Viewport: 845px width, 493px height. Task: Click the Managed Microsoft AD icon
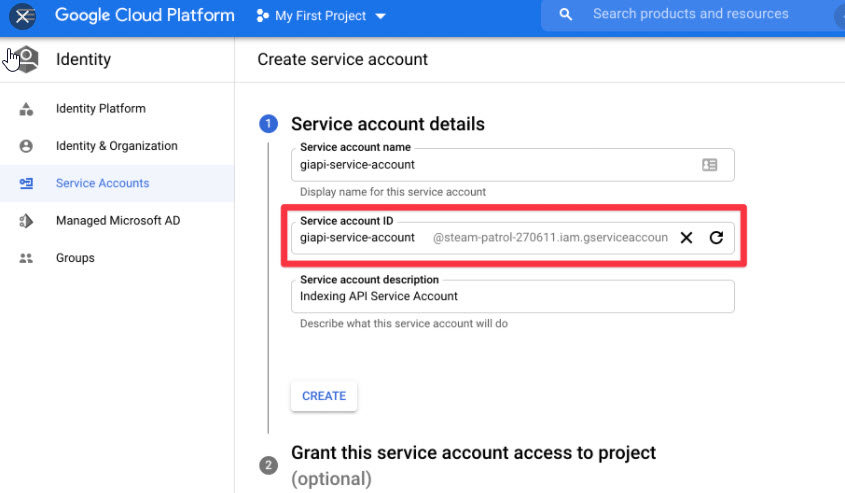coord(27,221)
